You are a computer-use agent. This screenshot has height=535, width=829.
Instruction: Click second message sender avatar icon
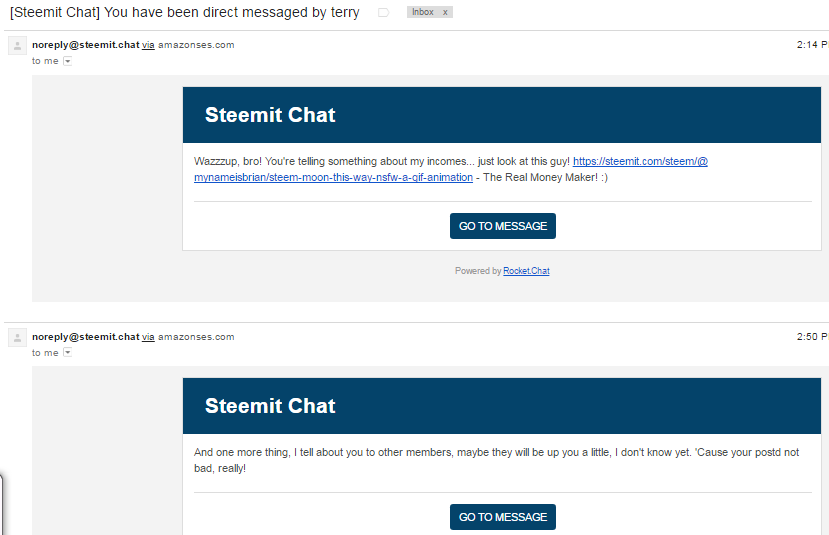tap(16, 338)
